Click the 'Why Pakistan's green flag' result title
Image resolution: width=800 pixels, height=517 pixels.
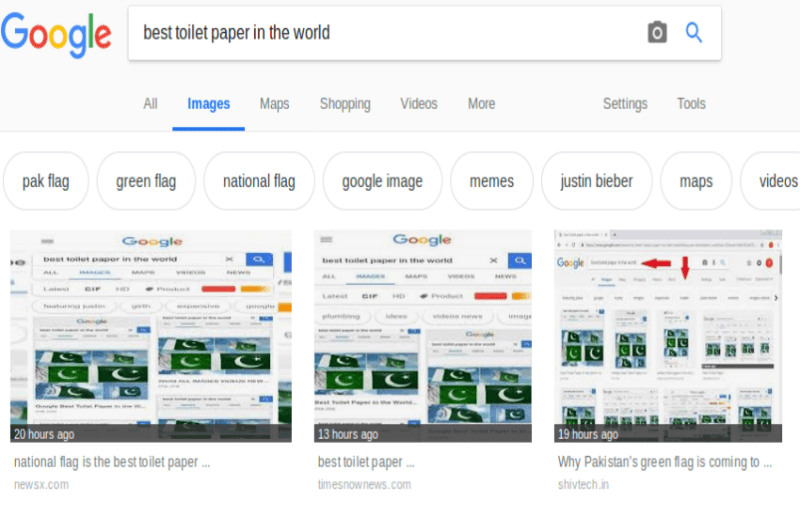665,462
